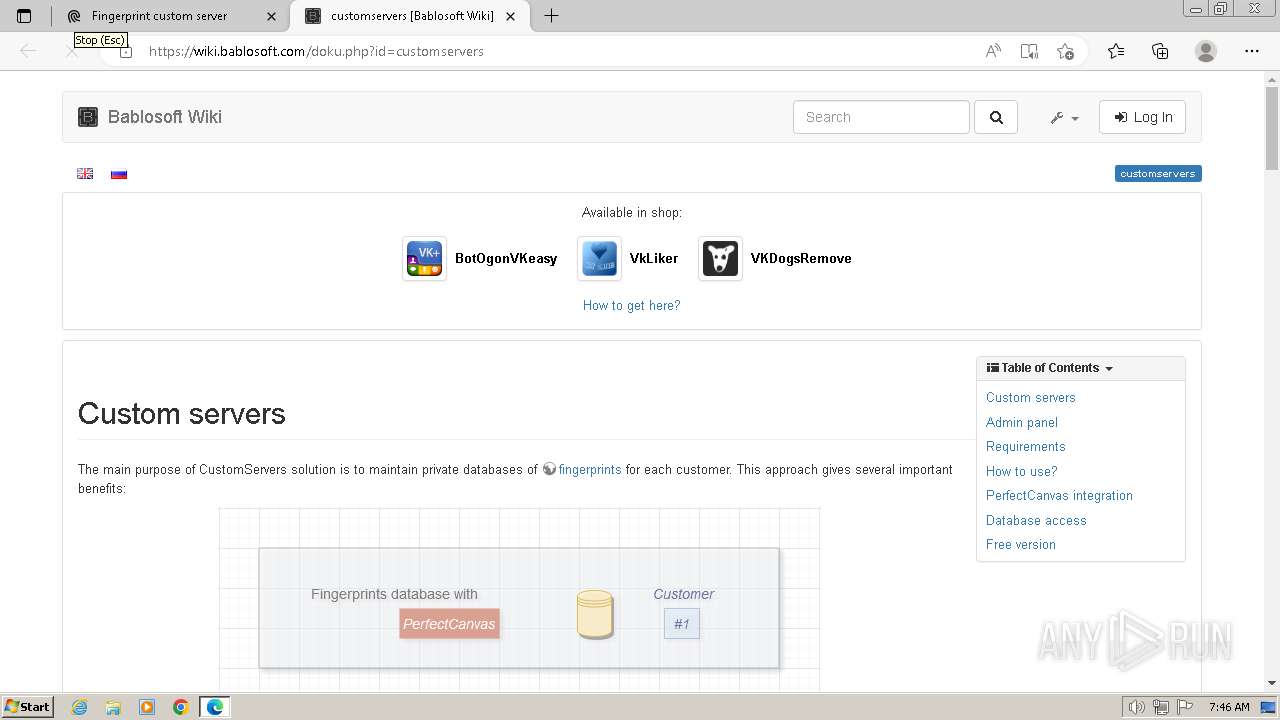Image resolution: width=1280 pixels, height=720 pixels.
Task: Switch language to Russian flag
Action: point(119,174)
